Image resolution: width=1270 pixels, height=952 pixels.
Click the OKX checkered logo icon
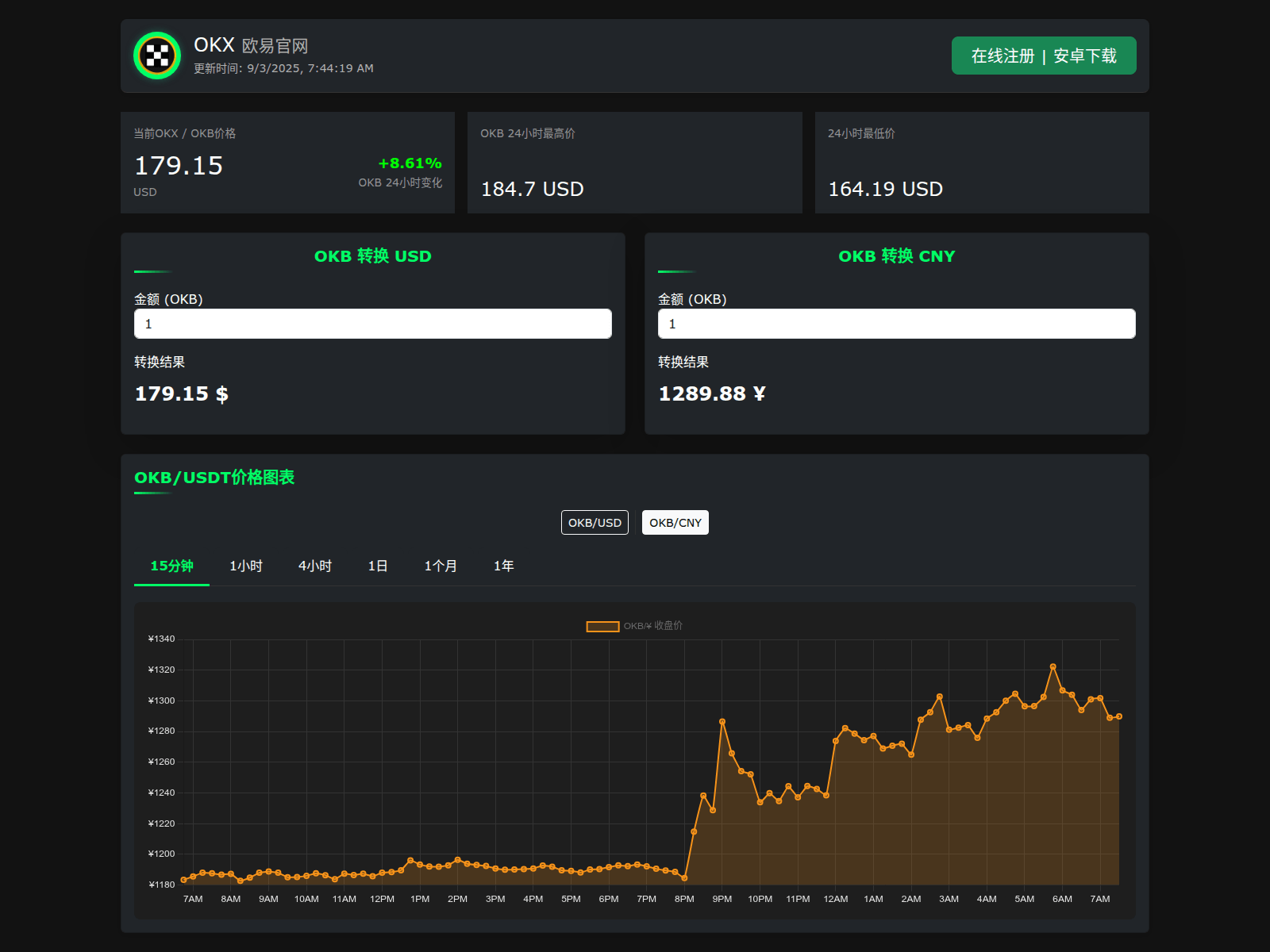pyautogui.click(x=157, y=56)
